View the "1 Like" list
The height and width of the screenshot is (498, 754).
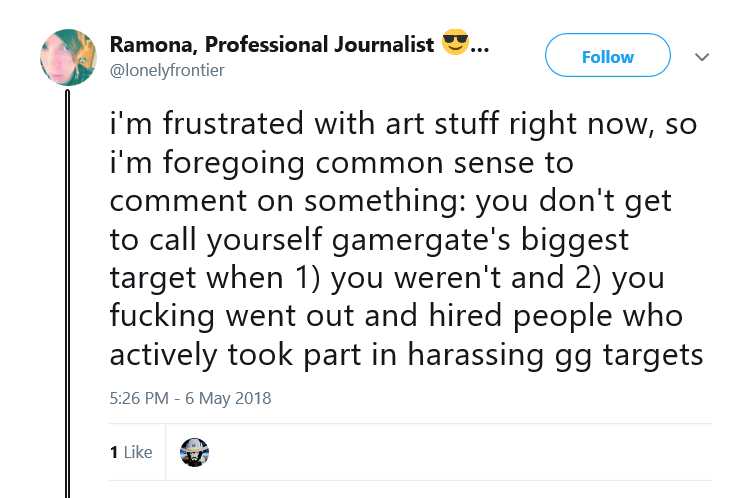[x=131, y=452]
